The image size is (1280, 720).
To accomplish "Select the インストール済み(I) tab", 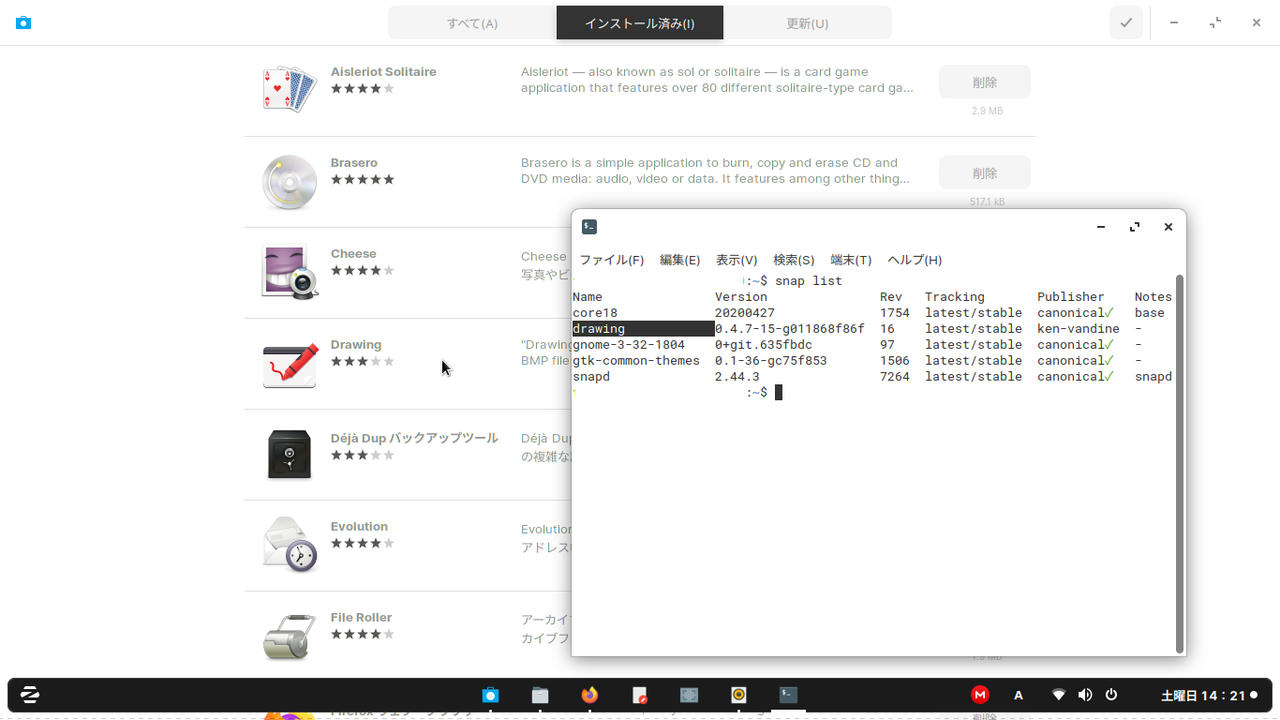I will 640,23.
